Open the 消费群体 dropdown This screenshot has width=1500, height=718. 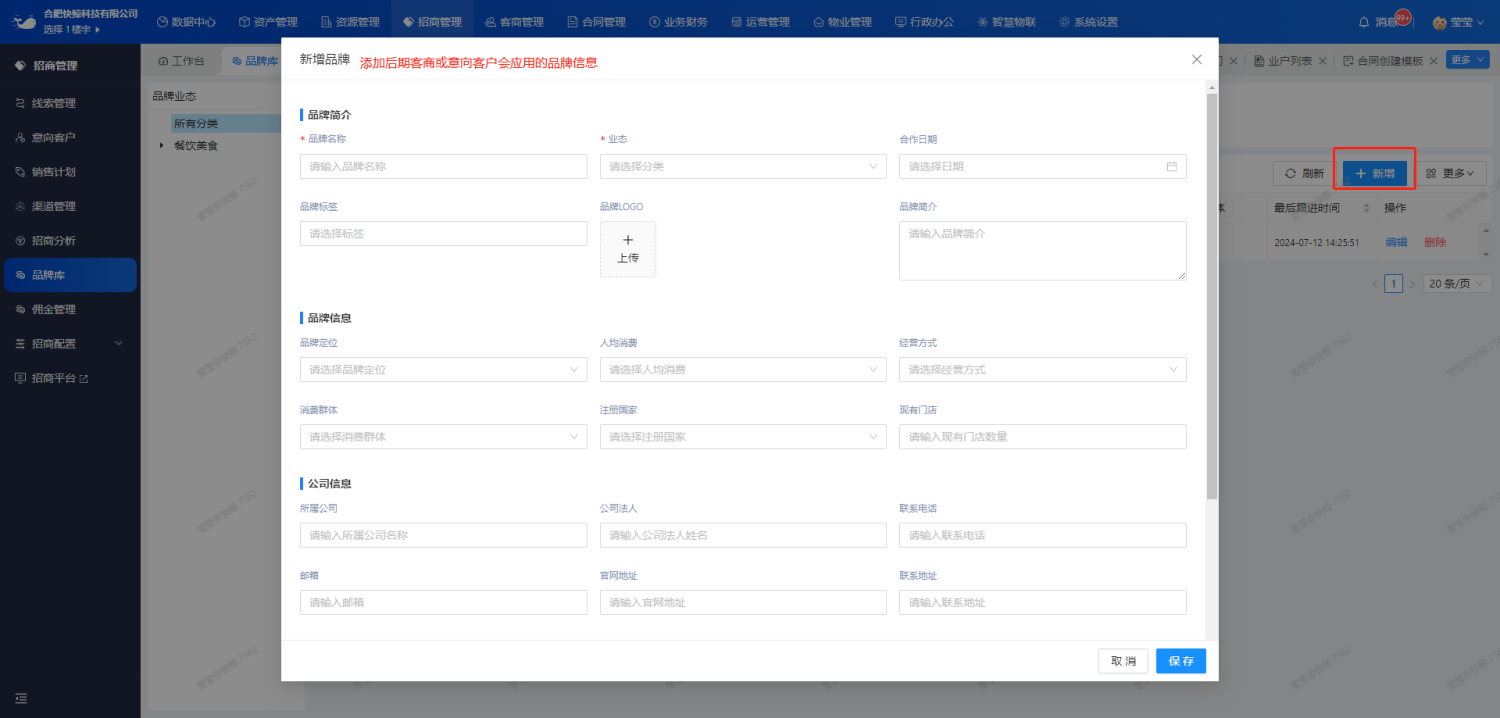(x=443, y=437)
